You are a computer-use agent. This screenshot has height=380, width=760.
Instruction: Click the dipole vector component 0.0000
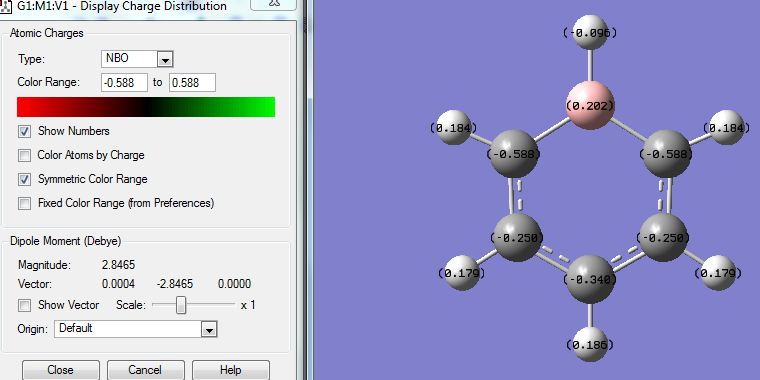pos(235,284)
